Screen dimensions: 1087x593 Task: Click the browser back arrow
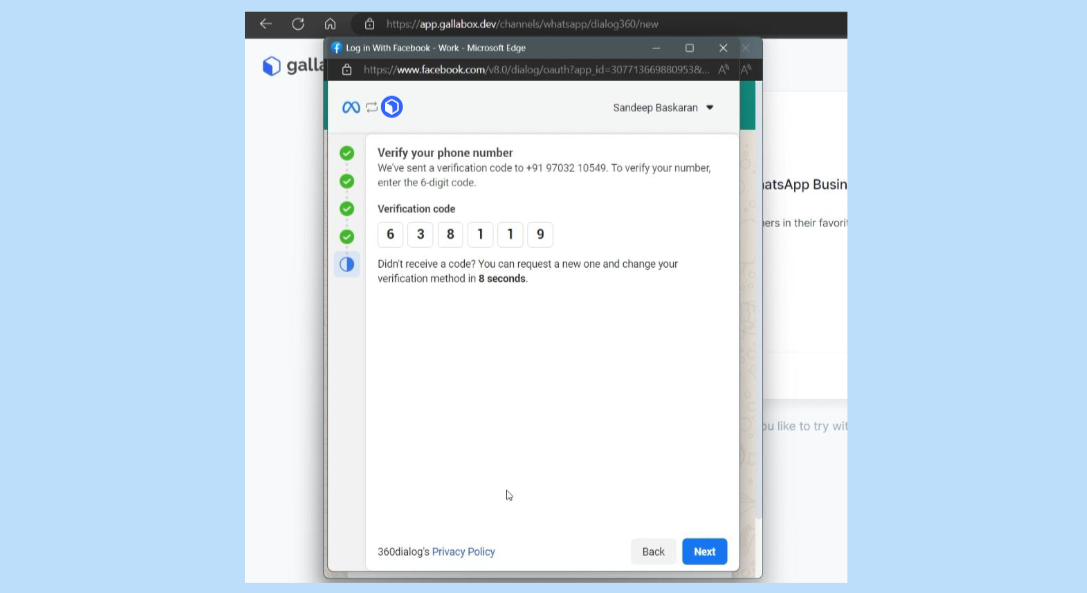coord(265,24)
